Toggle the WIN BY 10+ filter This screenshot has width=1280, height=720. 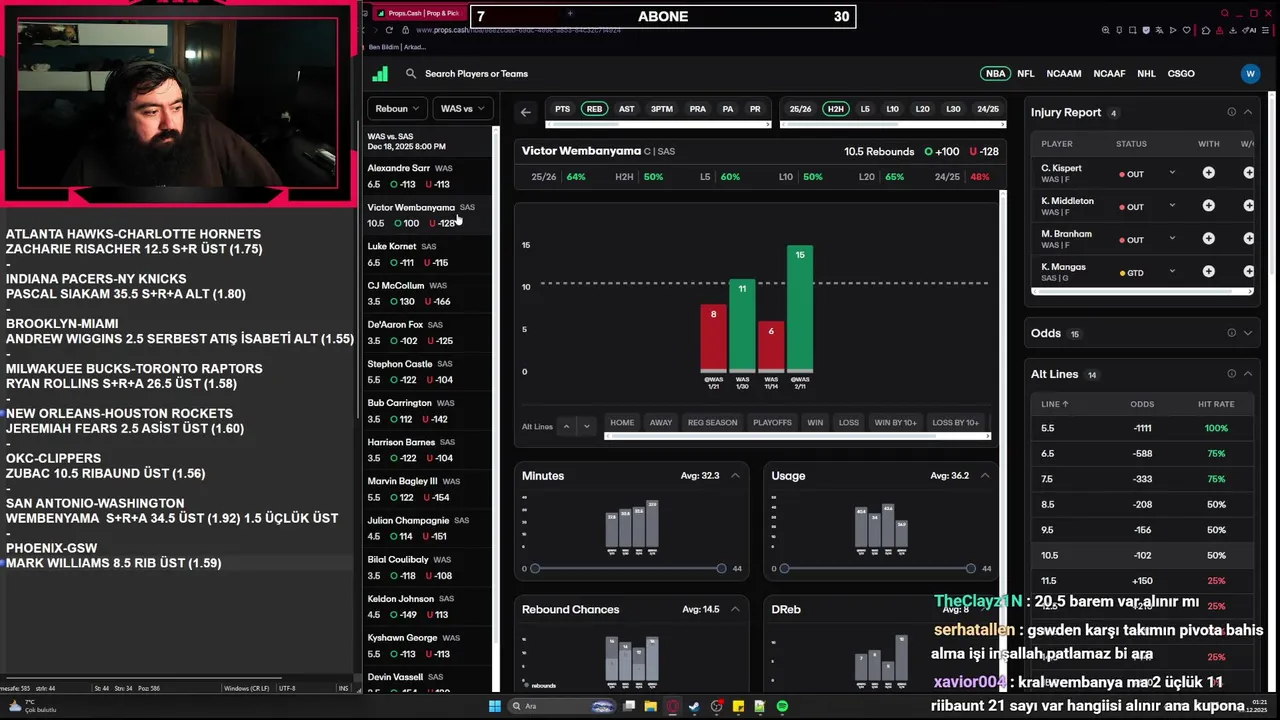(896, 422)
